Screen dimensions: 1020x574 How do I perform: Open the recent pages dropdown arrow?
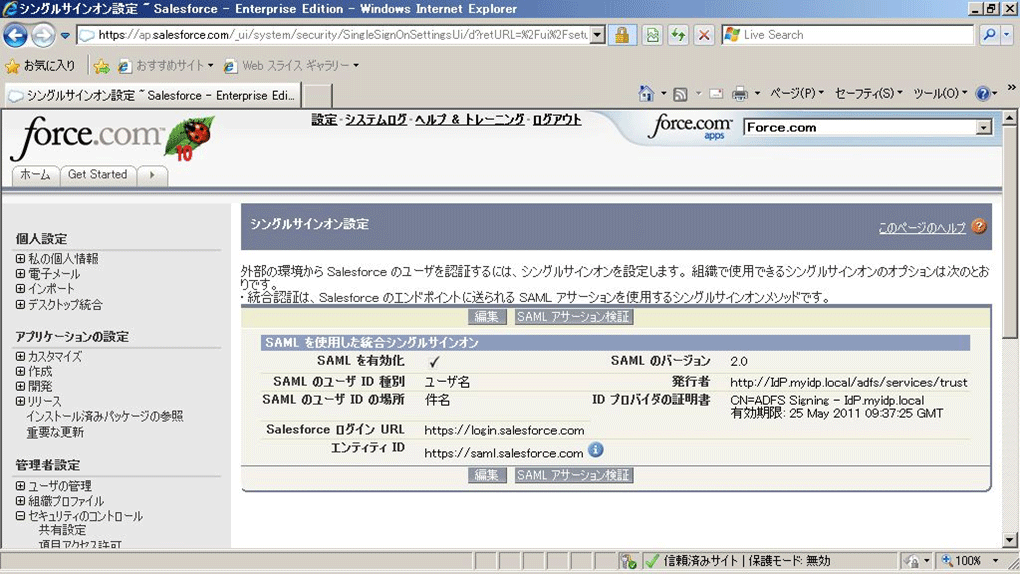pyautogui.click(x=65, y=36)
